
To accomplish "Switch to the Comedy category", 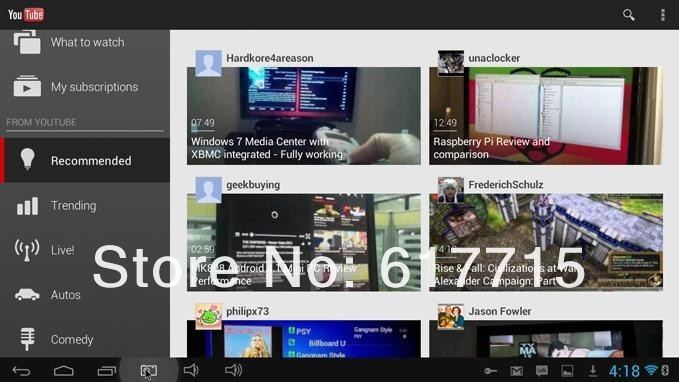I will (x=85, y=339).
